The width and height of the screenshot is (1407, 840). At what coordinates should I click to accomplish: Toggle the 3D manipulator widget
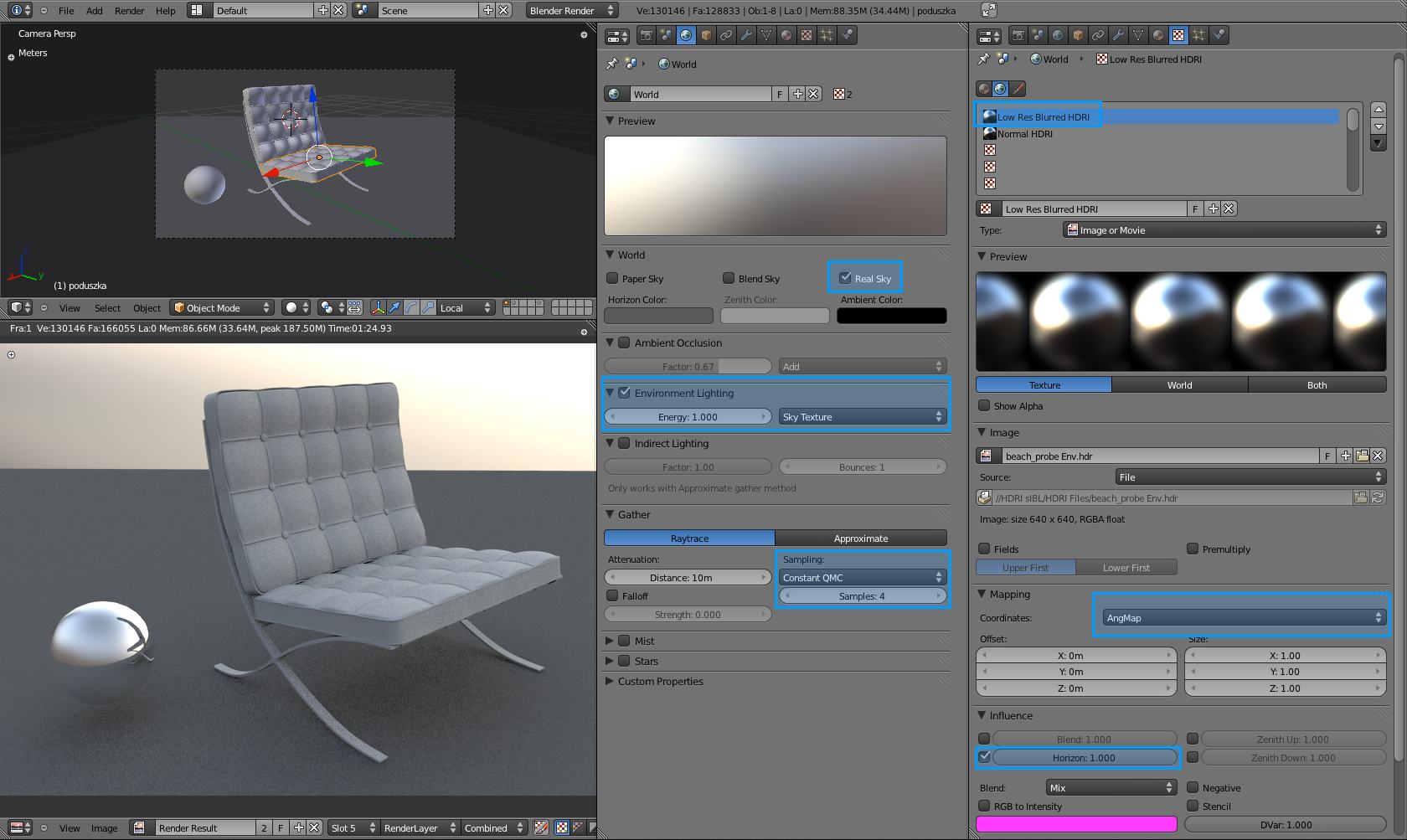[378, 307]
